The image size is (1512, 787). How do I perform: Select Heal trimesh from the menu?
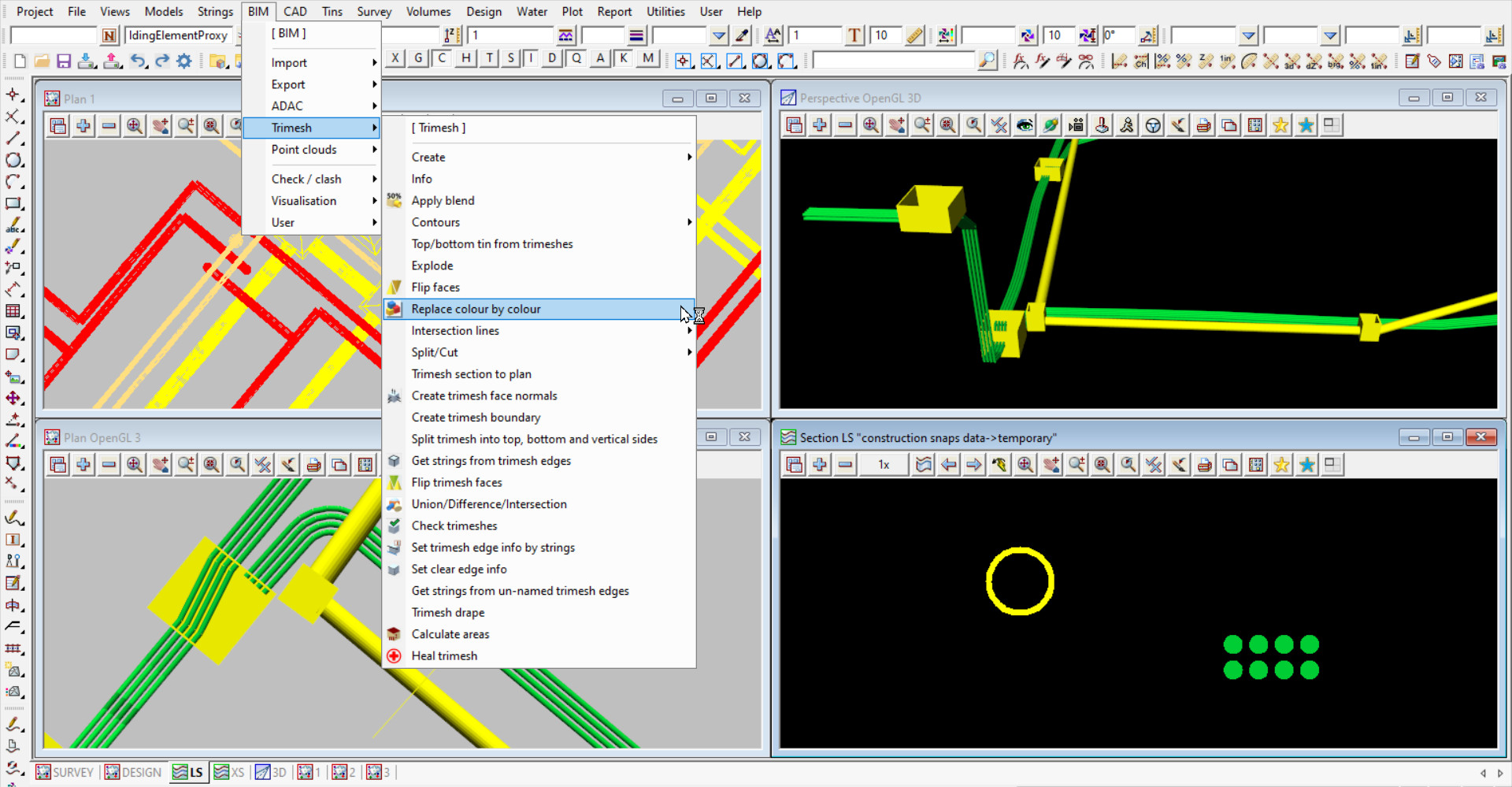444,655
